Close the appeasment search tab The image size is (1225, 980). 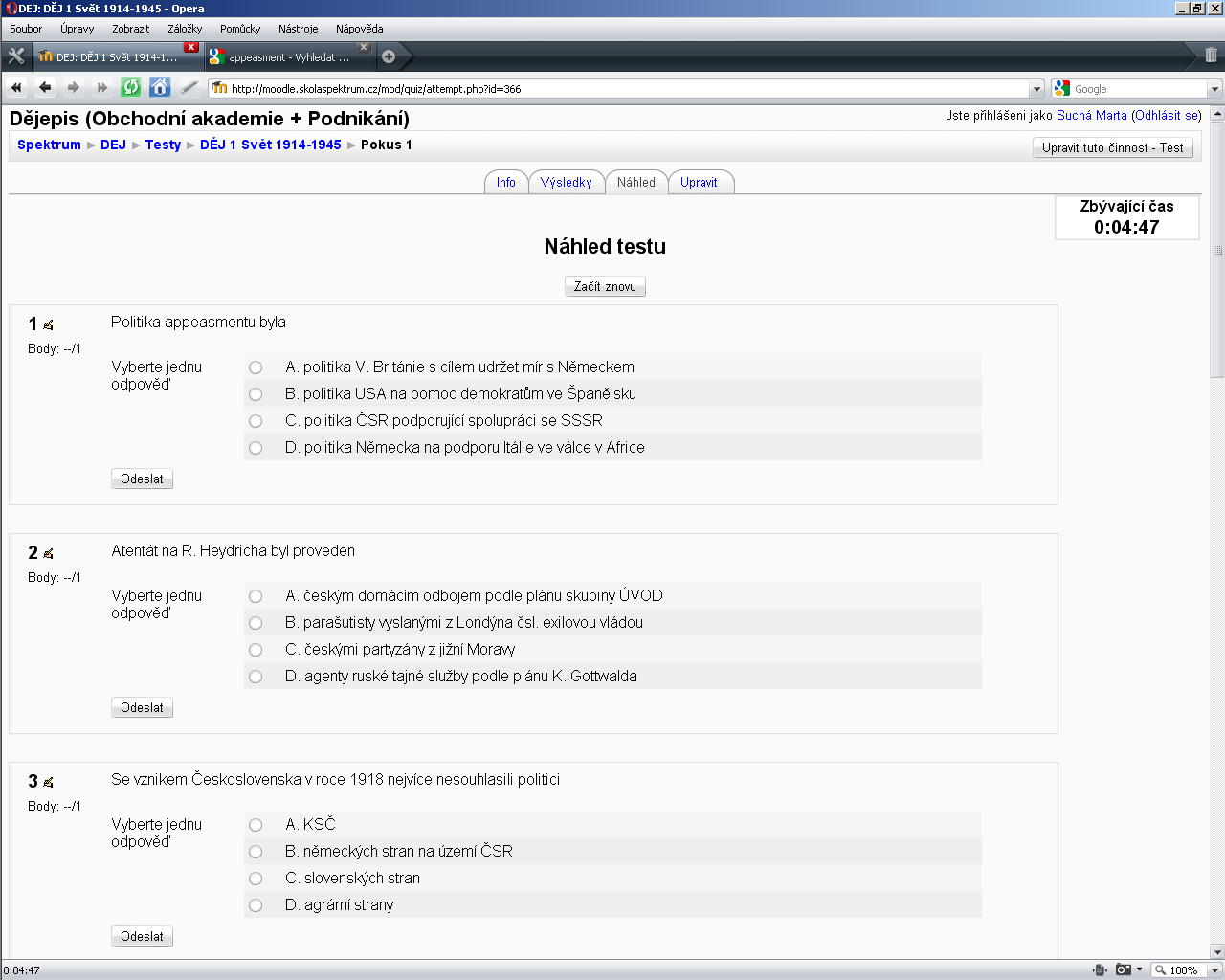(364, 47)
